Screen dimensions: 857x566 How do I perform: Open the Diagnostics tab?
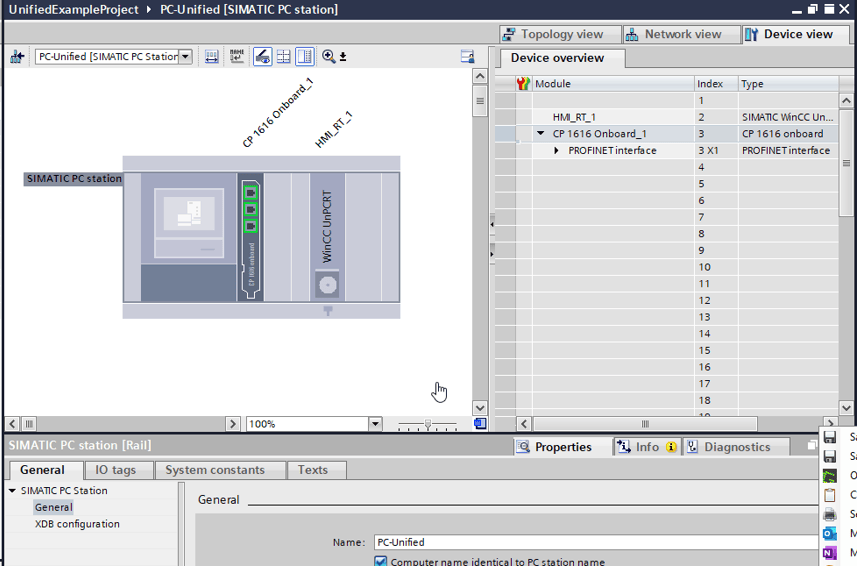[736, 447]
